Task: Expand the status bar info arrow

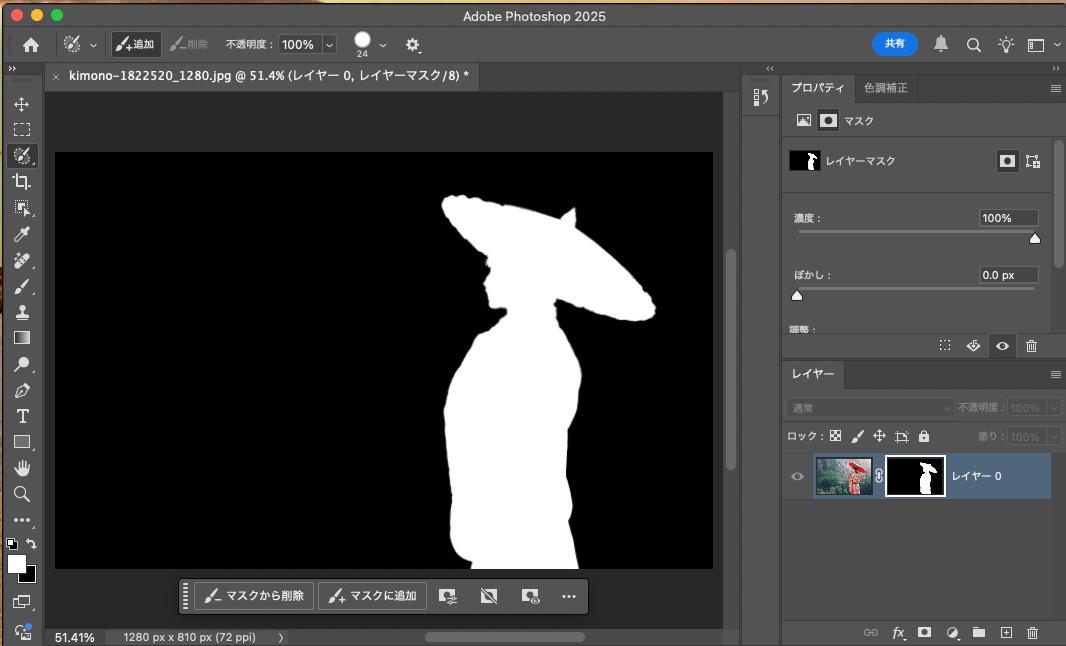Action: coord(281,637)
